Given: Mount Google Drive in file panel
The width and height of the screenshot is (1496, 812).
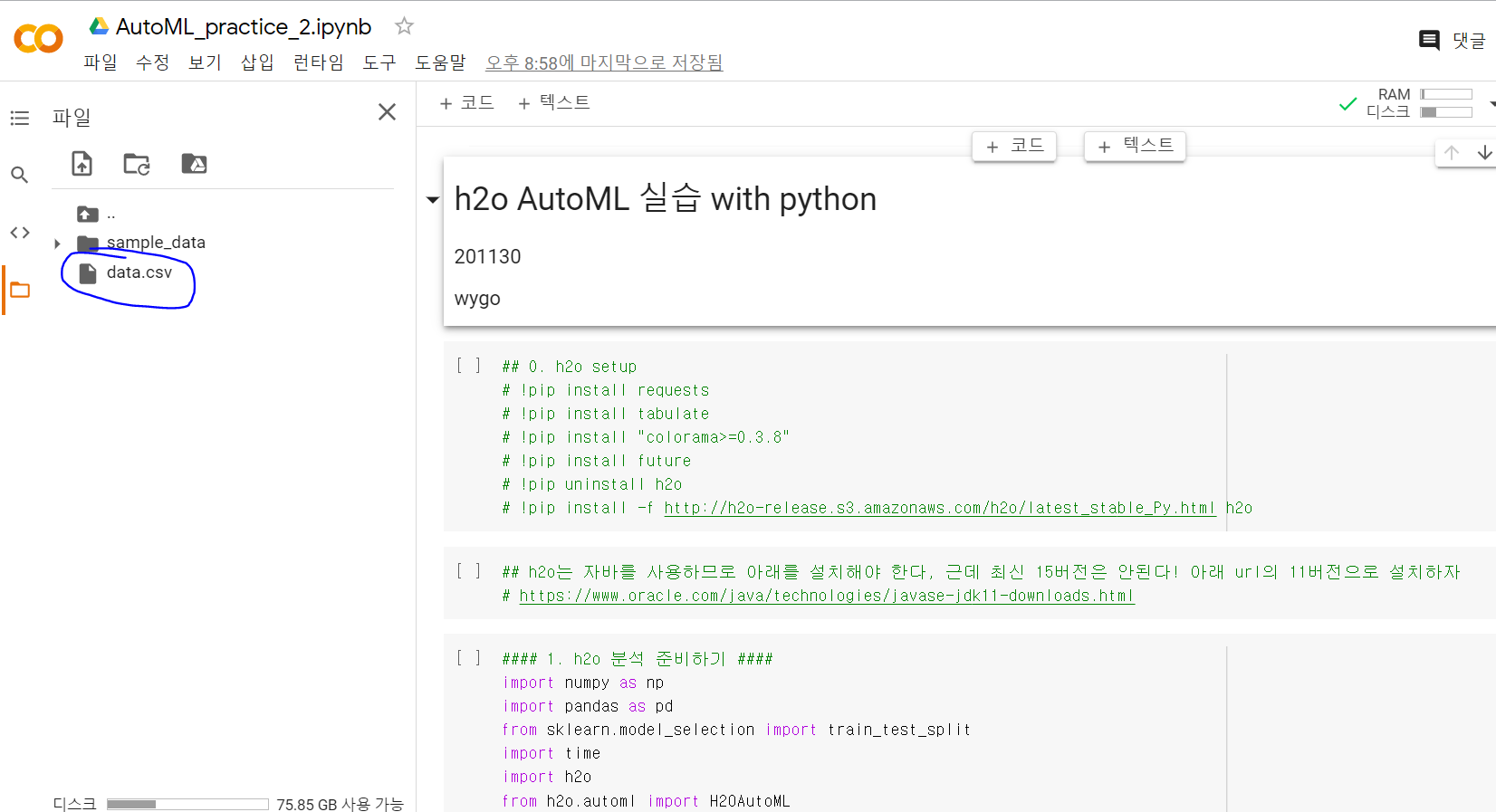Looking at the screenshot, I should tap(194, 164).
